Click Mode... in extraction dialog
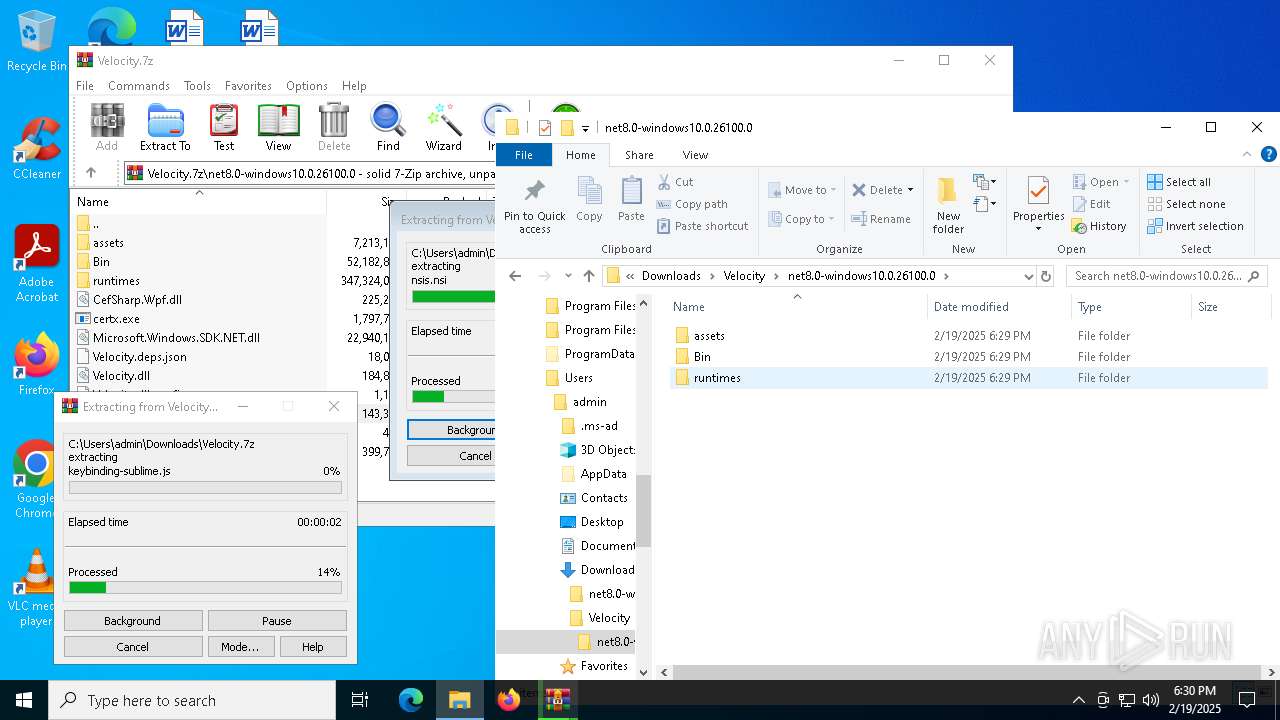Screen dimensions: 1280x720 (240, 647)
